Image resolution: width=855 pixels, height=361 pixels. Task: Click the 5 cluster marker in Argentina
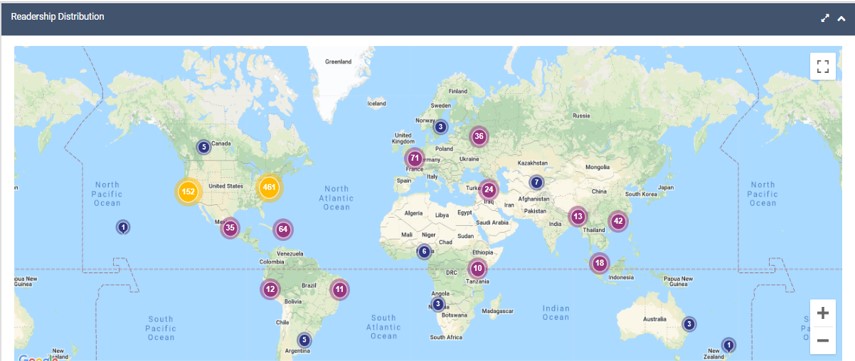point(304,340)
